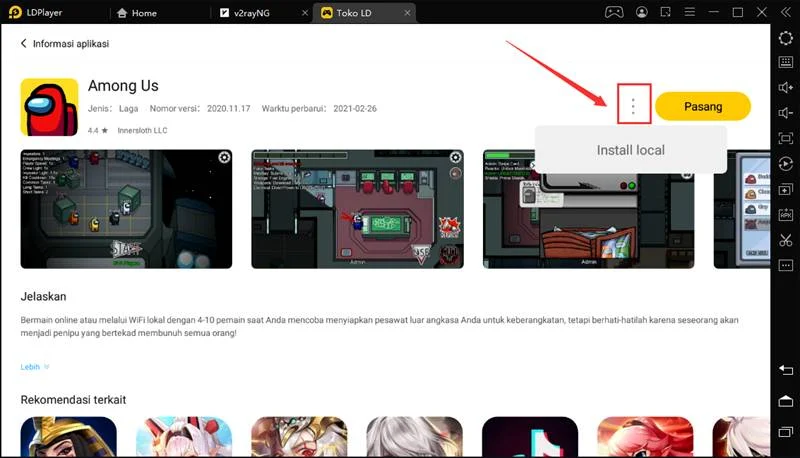Open the multi-instance add window icon
This screenshot has width=800, height=458.
(786, 189)
